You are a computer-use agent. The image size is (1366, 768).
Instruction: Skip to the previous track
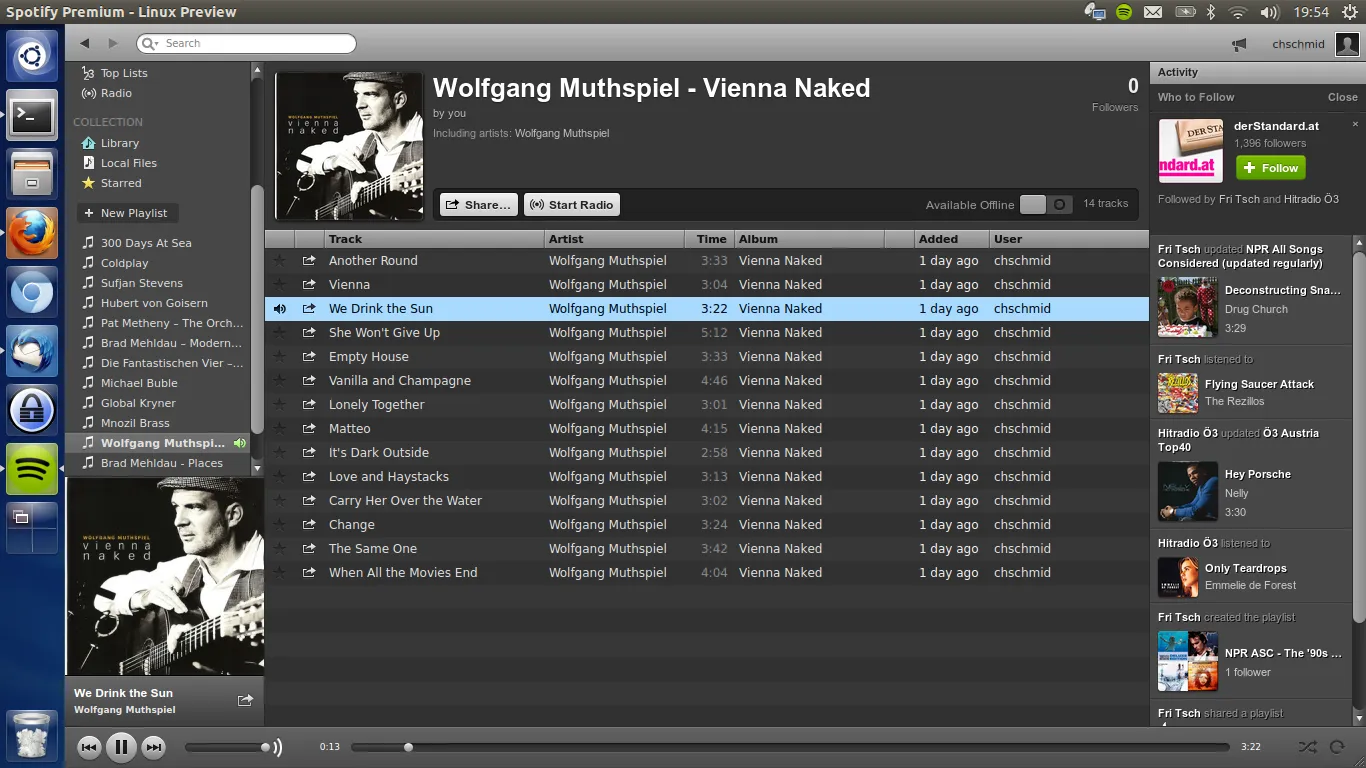(89, 747)
